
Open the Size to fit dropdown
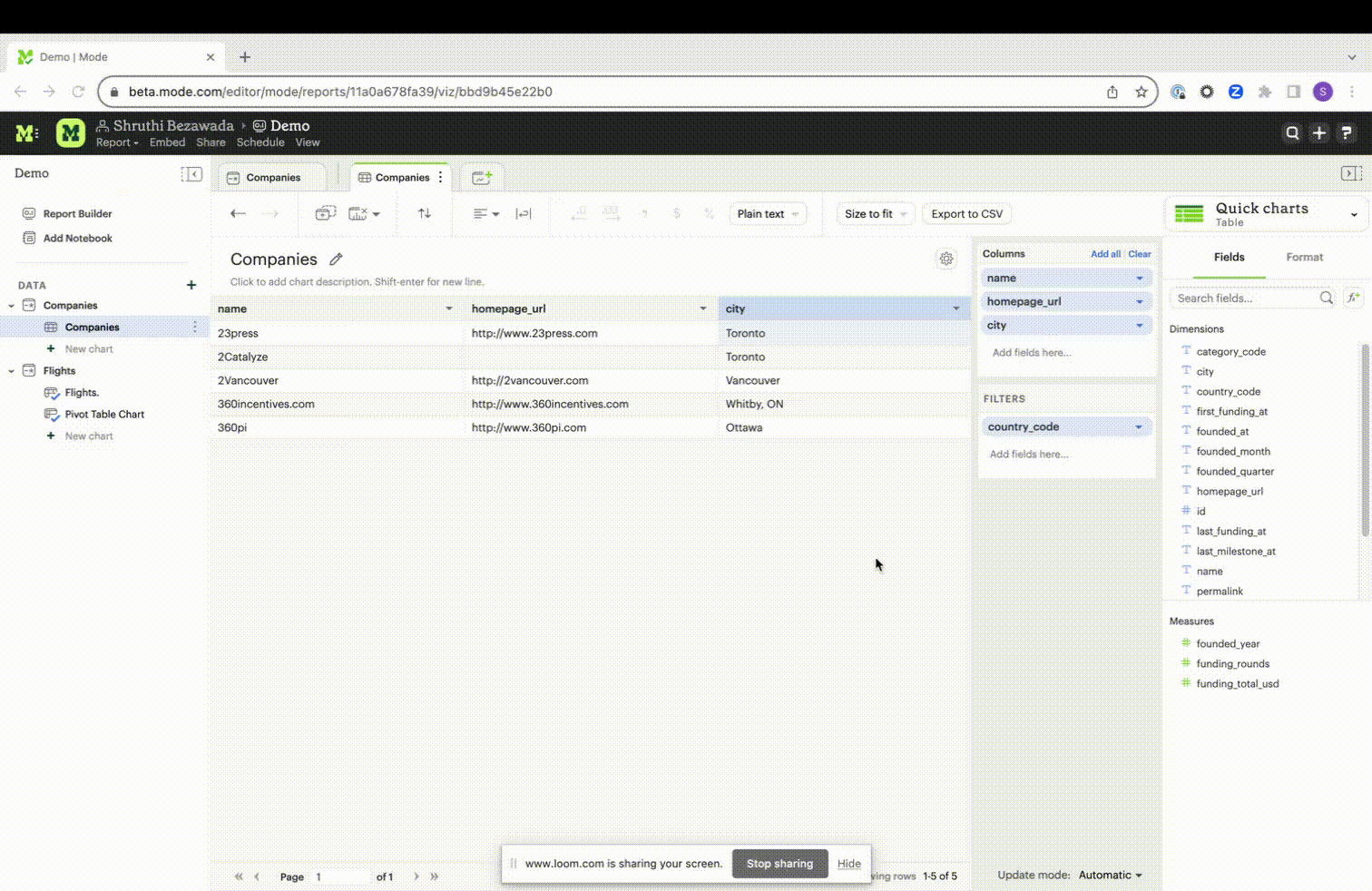875,214
